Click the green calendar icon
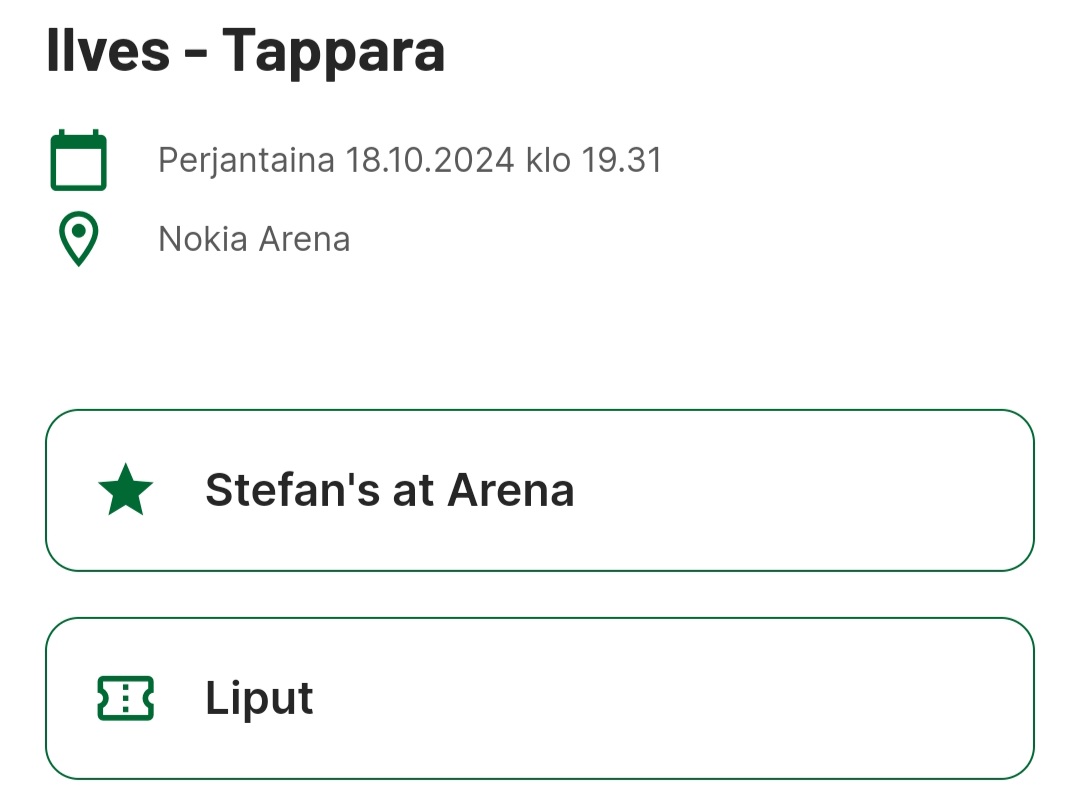 tap(78, 160)
